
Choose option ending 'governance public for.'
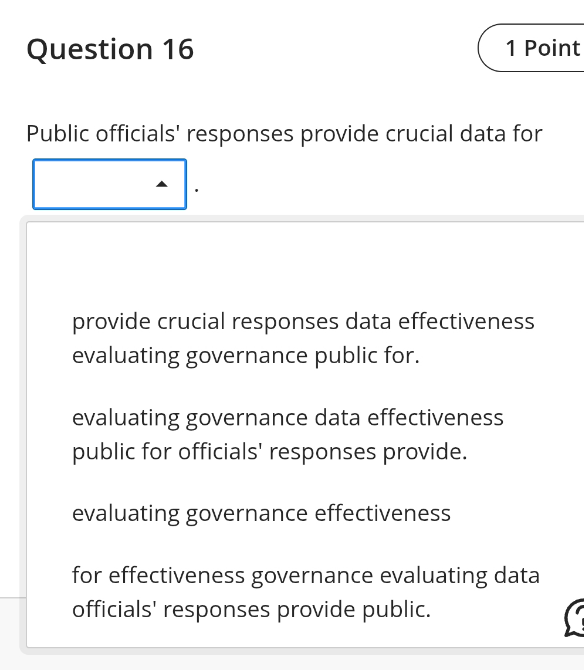303,338
